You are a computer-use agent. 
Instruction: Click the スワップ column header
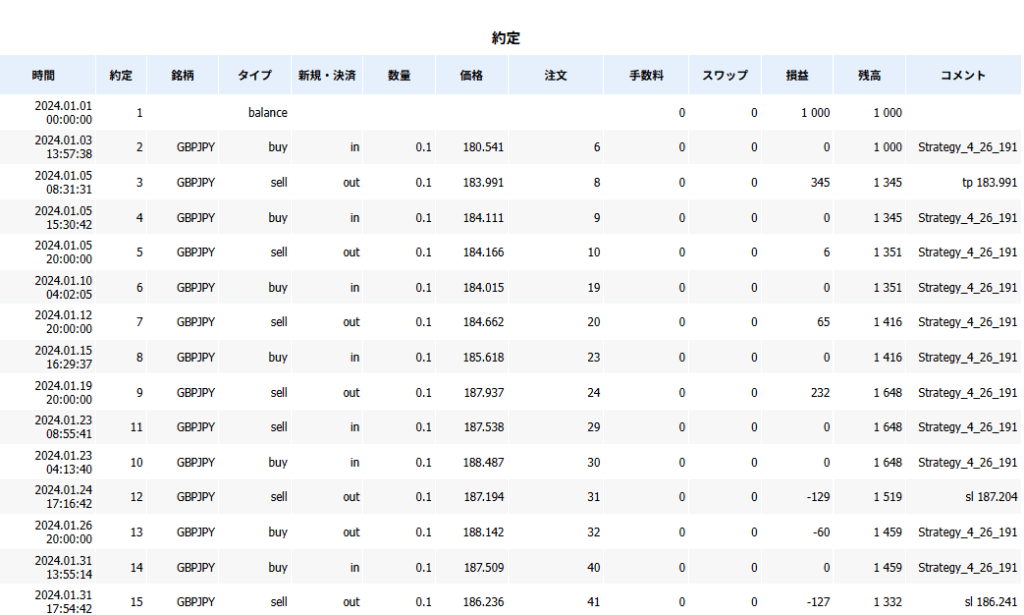click(x=725, y=76)
